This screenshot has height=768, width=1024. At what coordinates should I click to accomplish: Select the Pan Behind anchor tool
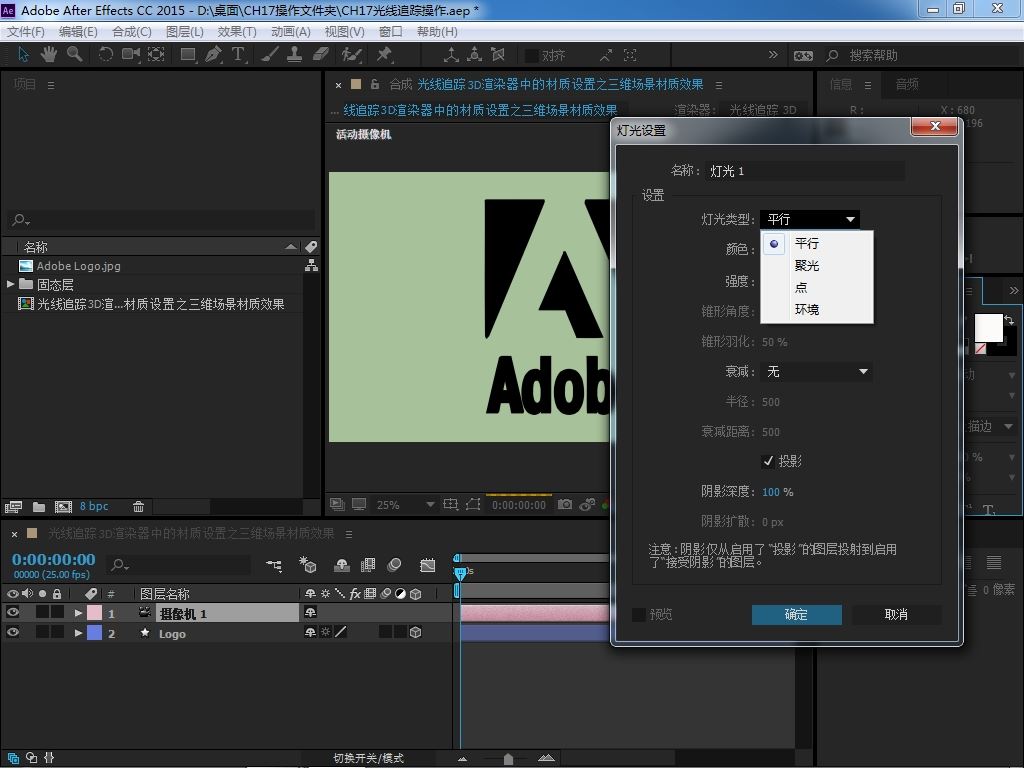click(156, 55)
